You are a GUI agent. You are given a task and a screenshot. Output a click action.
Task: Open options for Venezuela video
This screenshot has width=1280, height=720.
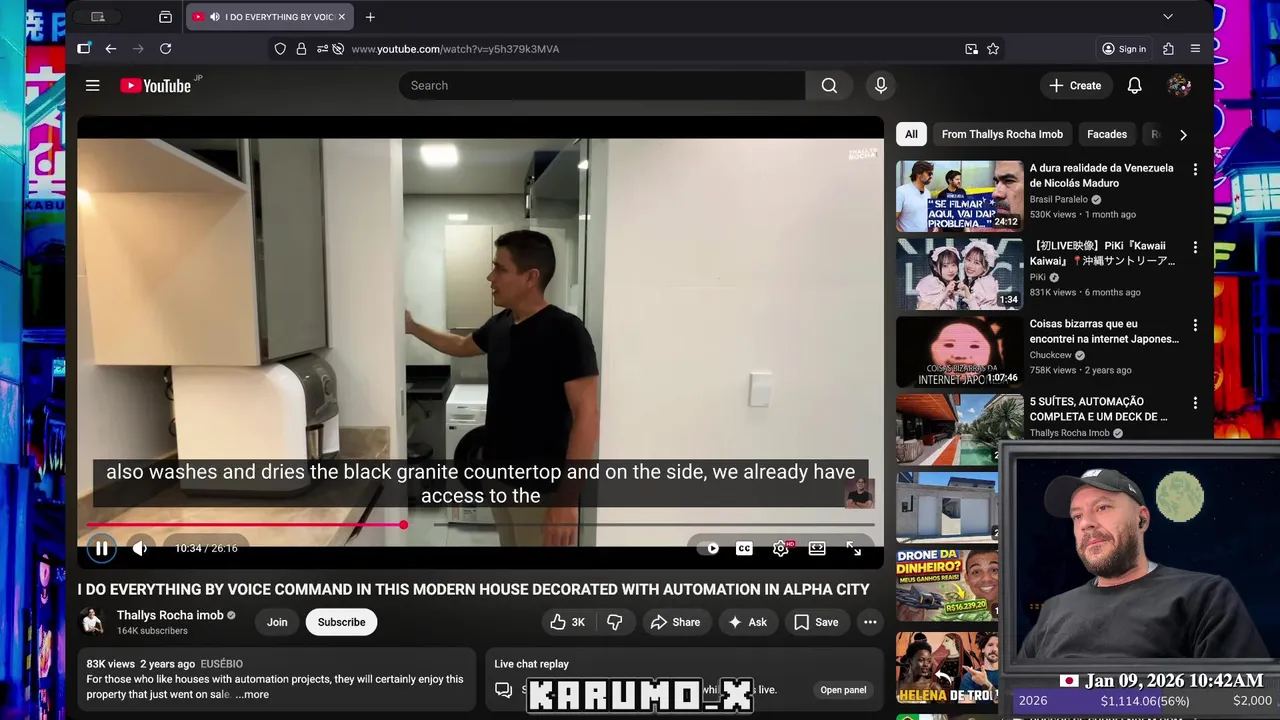pos(1195,170)
